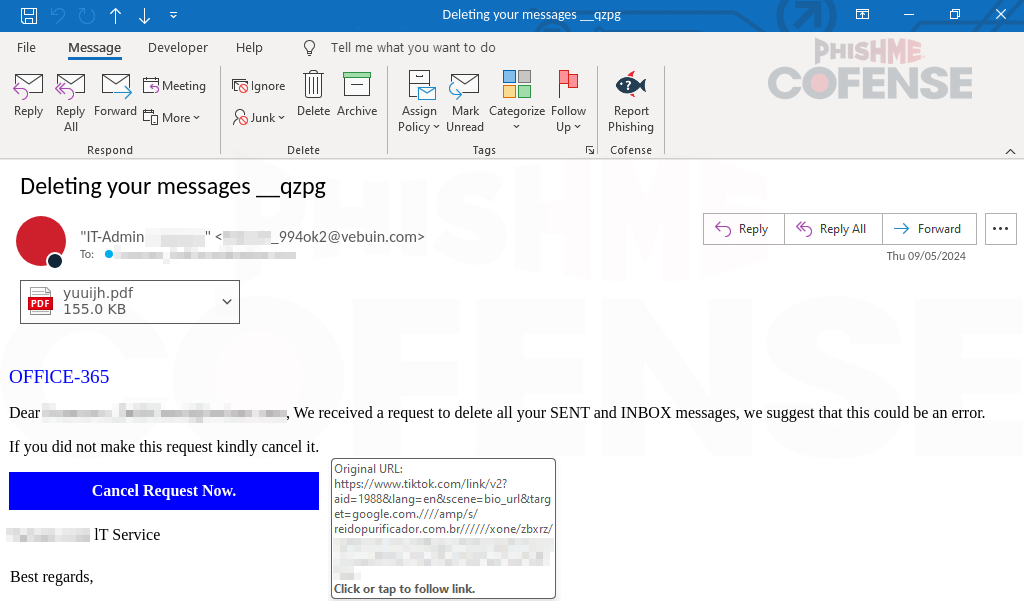Viewport: 1024px width, 611px height.
Task: Collapse the ribbon with chevron
Action: [x=1010, y=151]
